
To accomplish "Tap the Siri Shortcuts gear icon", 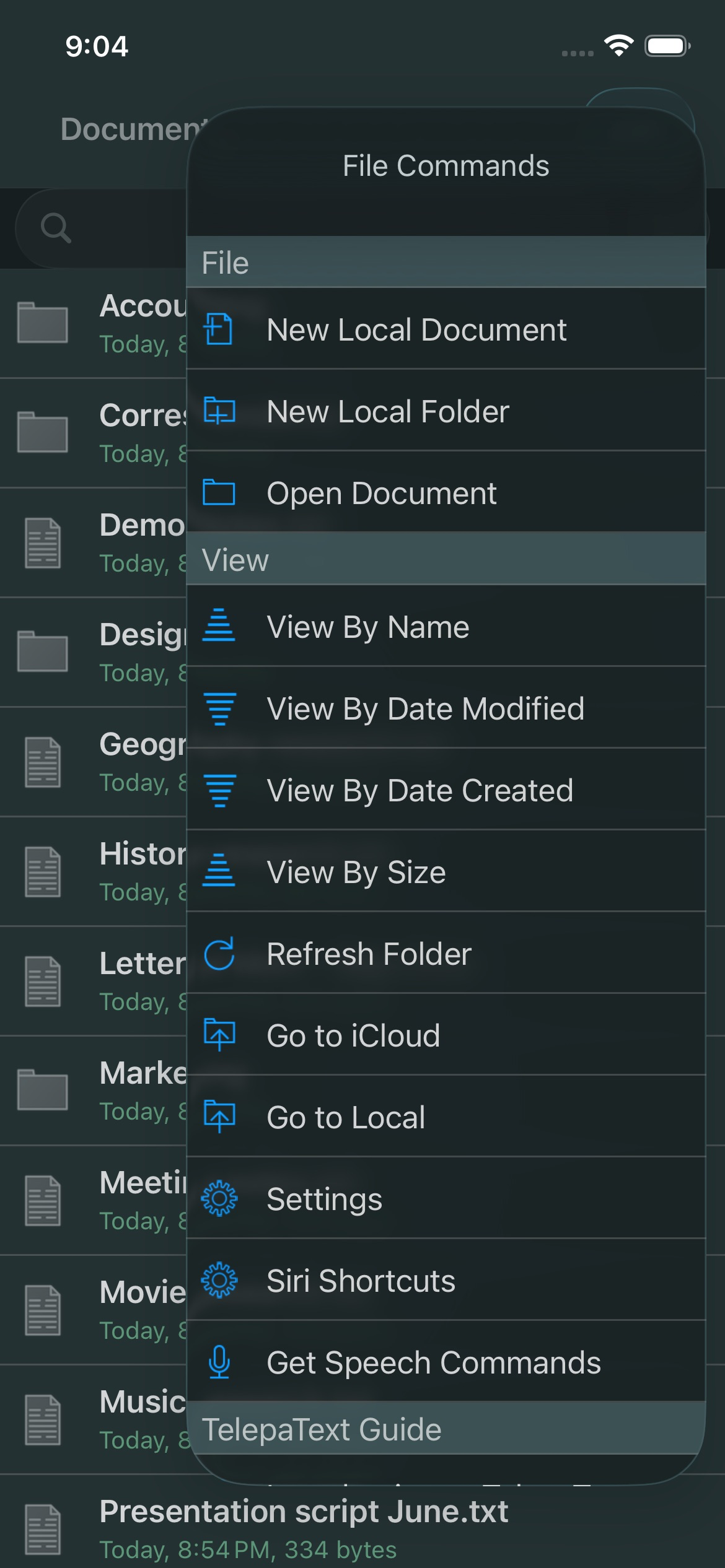I will click(x=219, y=1280).
